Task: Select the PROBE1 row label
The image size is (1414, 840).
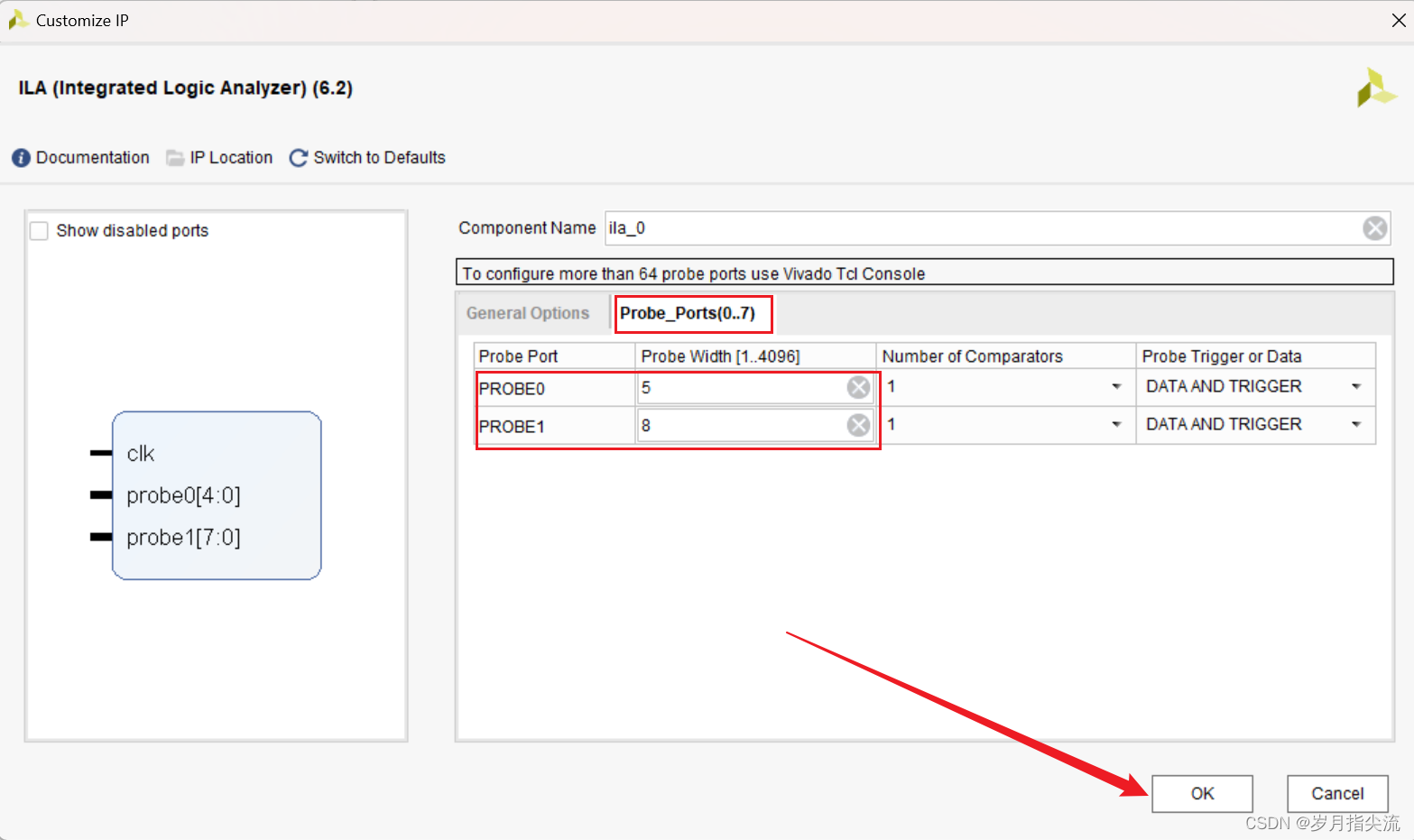Action: pos(512,427)
